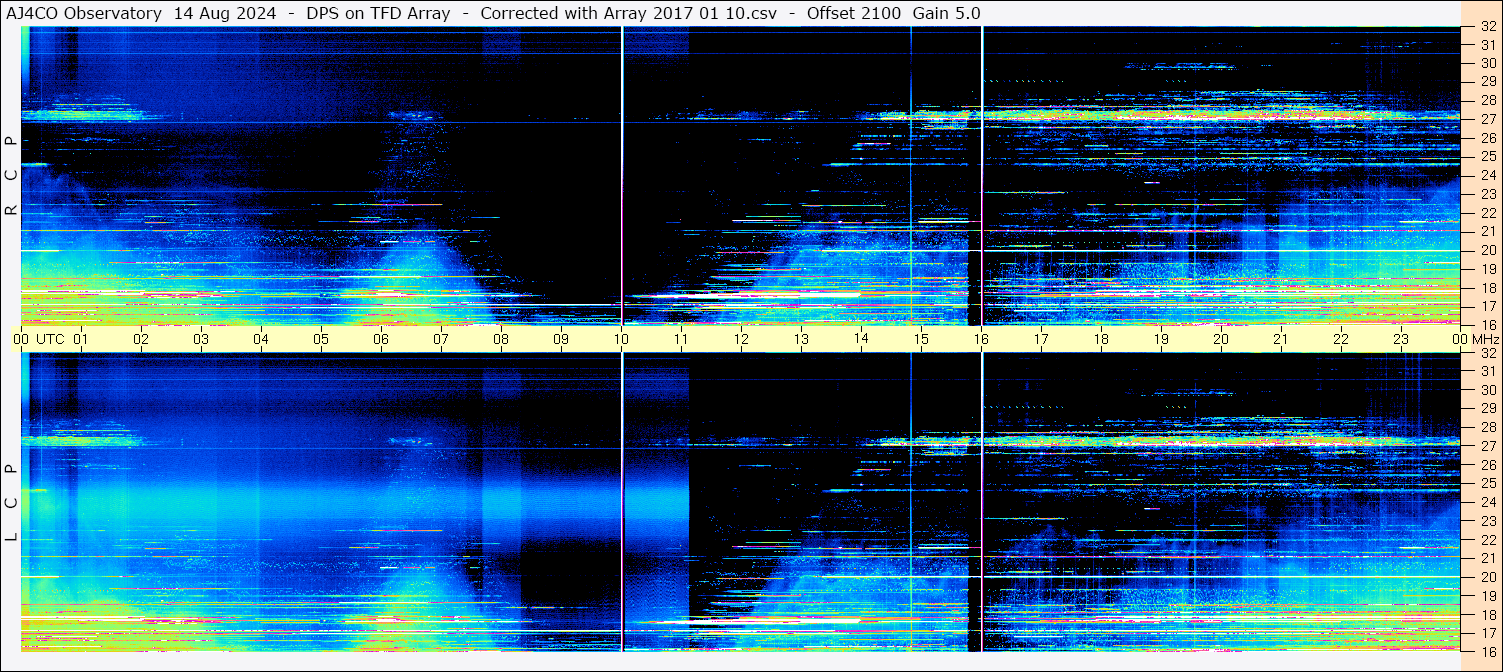Select hour marker "23" on time axis
Screen dimensions: 1503x672
1401,339
